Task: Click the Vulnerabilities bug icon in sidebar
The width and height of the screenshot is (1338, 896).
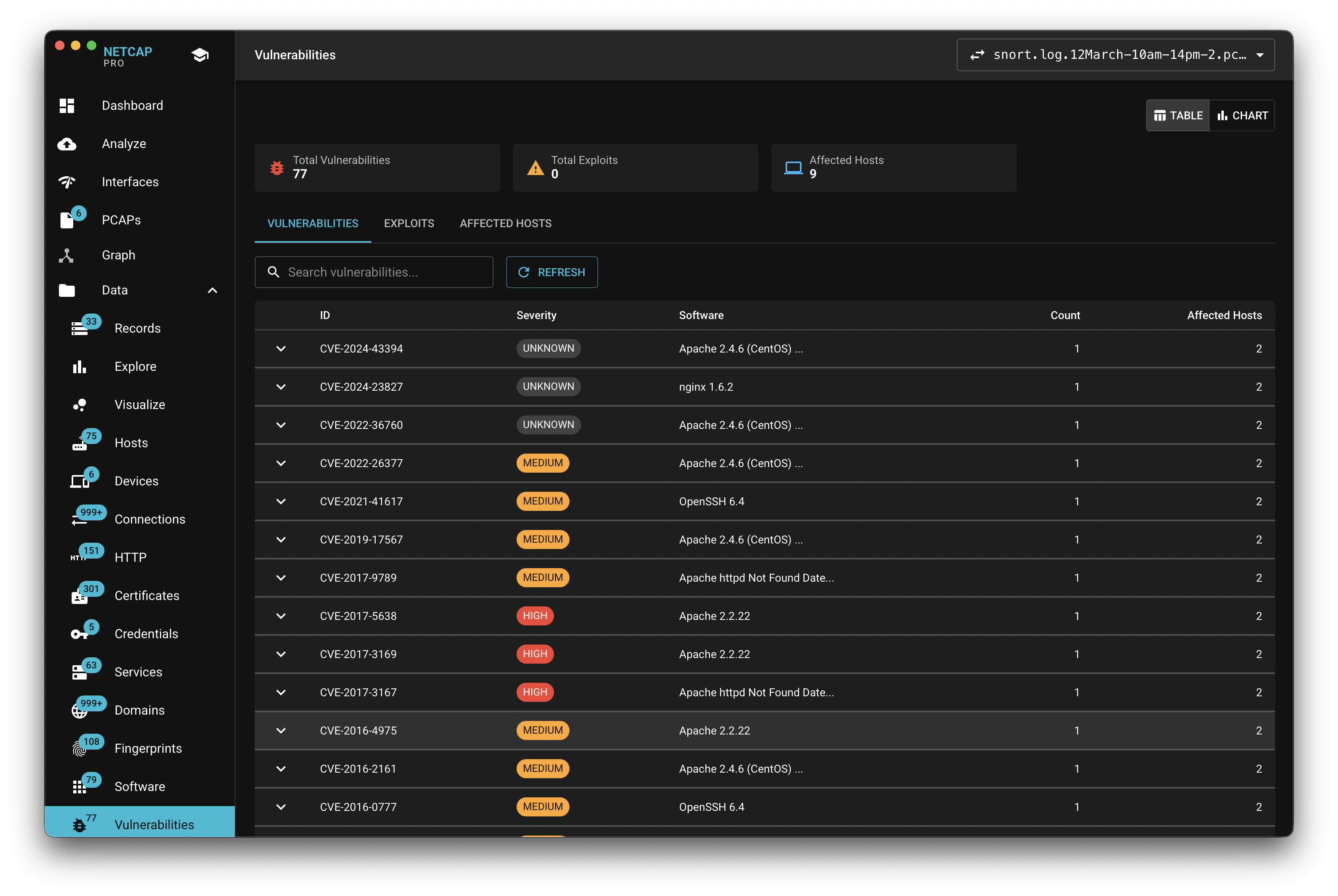Action: point(80,826)
